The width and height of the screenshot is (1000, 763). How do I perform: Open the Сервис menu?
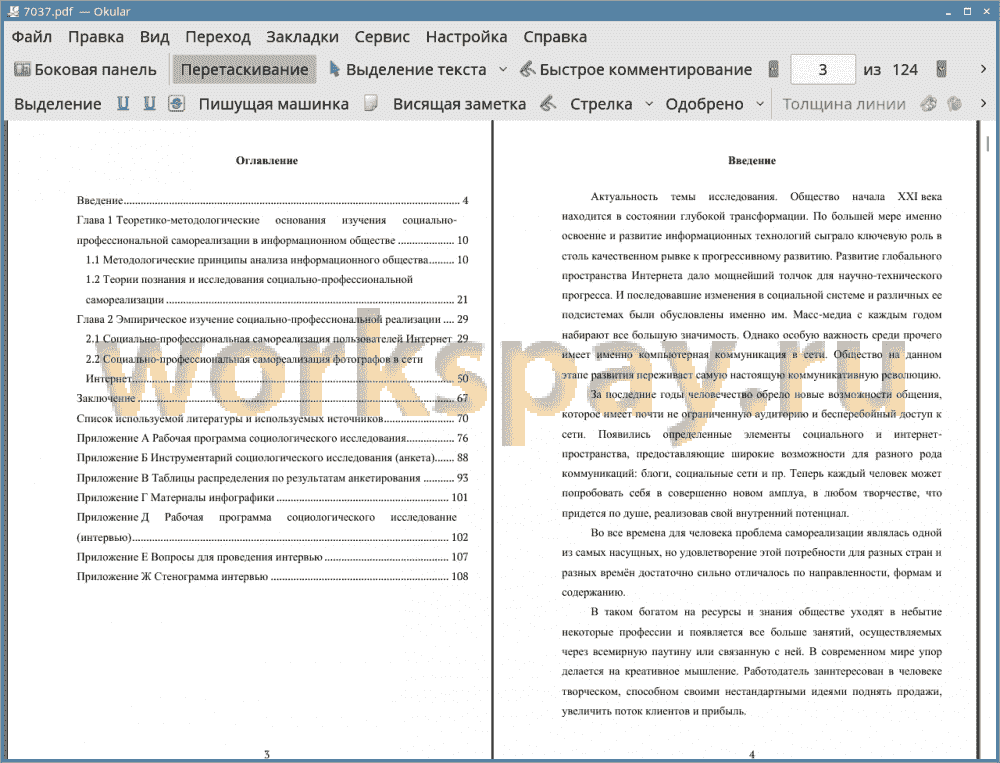pos(382,37)
